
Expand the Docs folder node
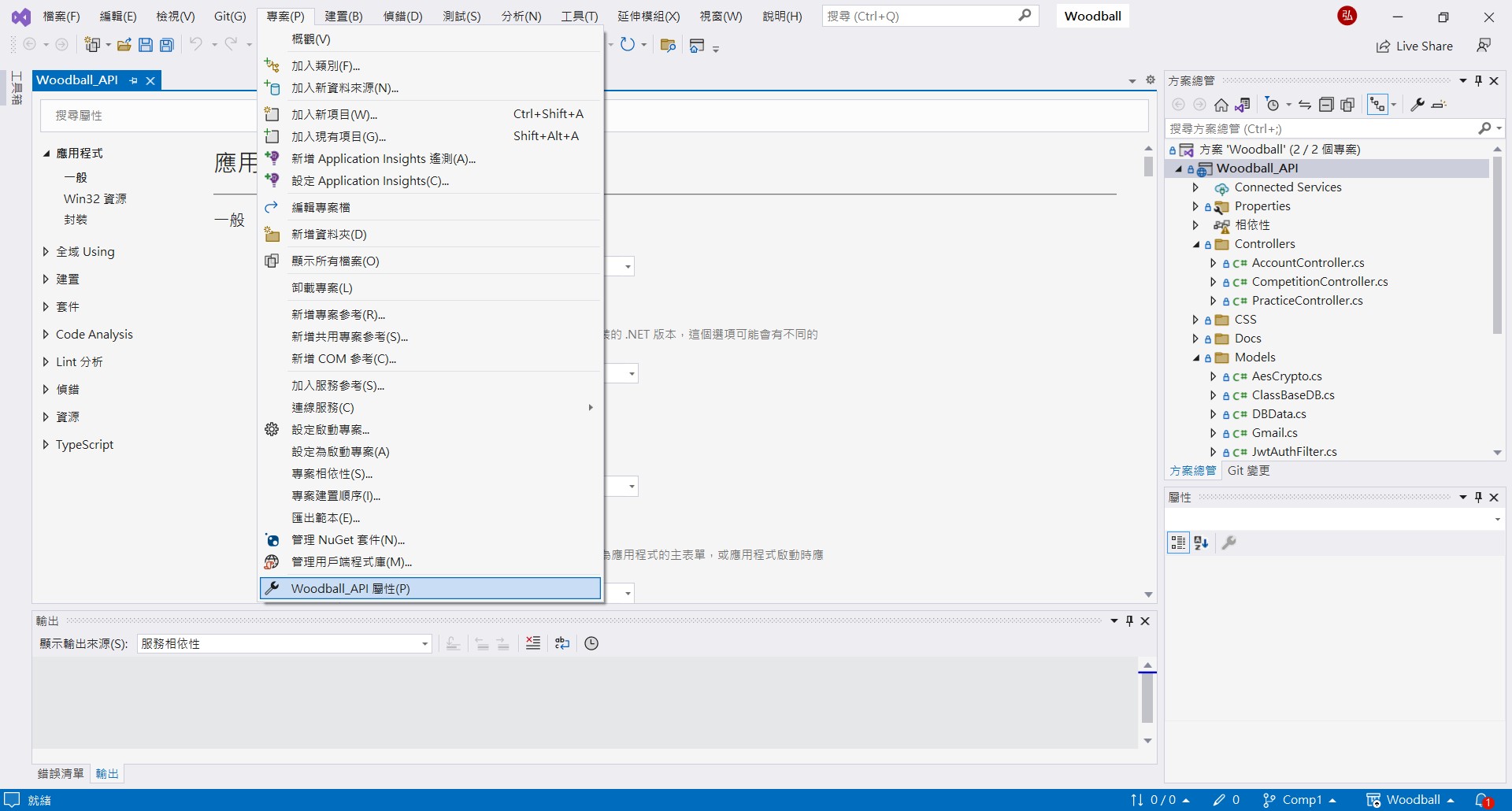click(x=1196, y=339)
